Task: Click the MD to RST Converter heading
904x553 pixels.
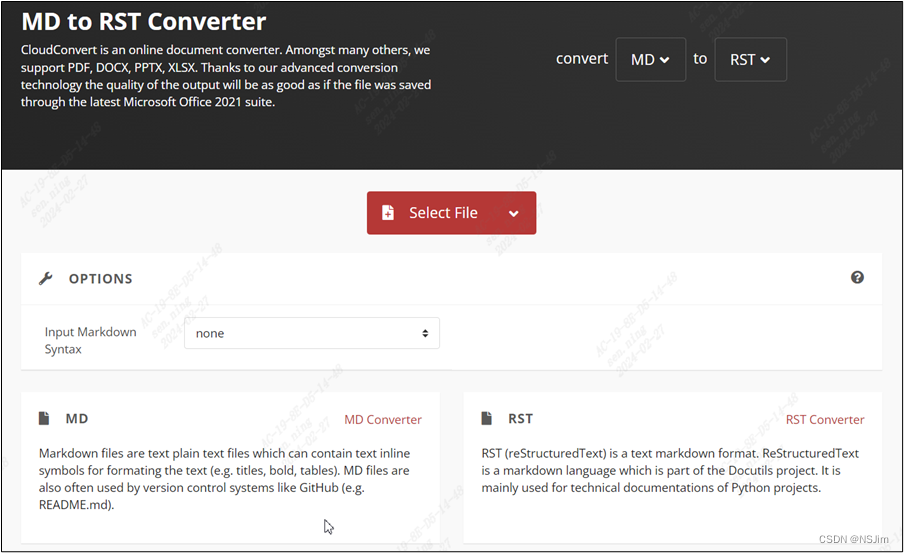Action: click(x=144, y=21)
